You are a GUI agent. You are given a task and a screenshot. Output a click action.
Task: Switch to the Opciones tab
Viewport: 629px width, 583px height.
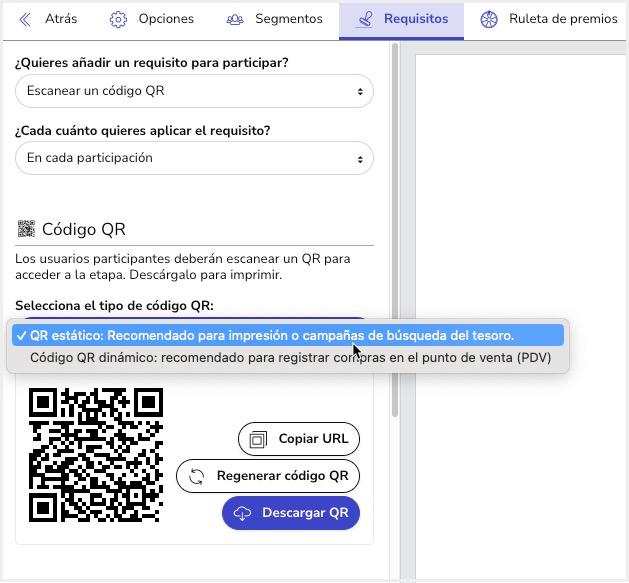point(152,19)
